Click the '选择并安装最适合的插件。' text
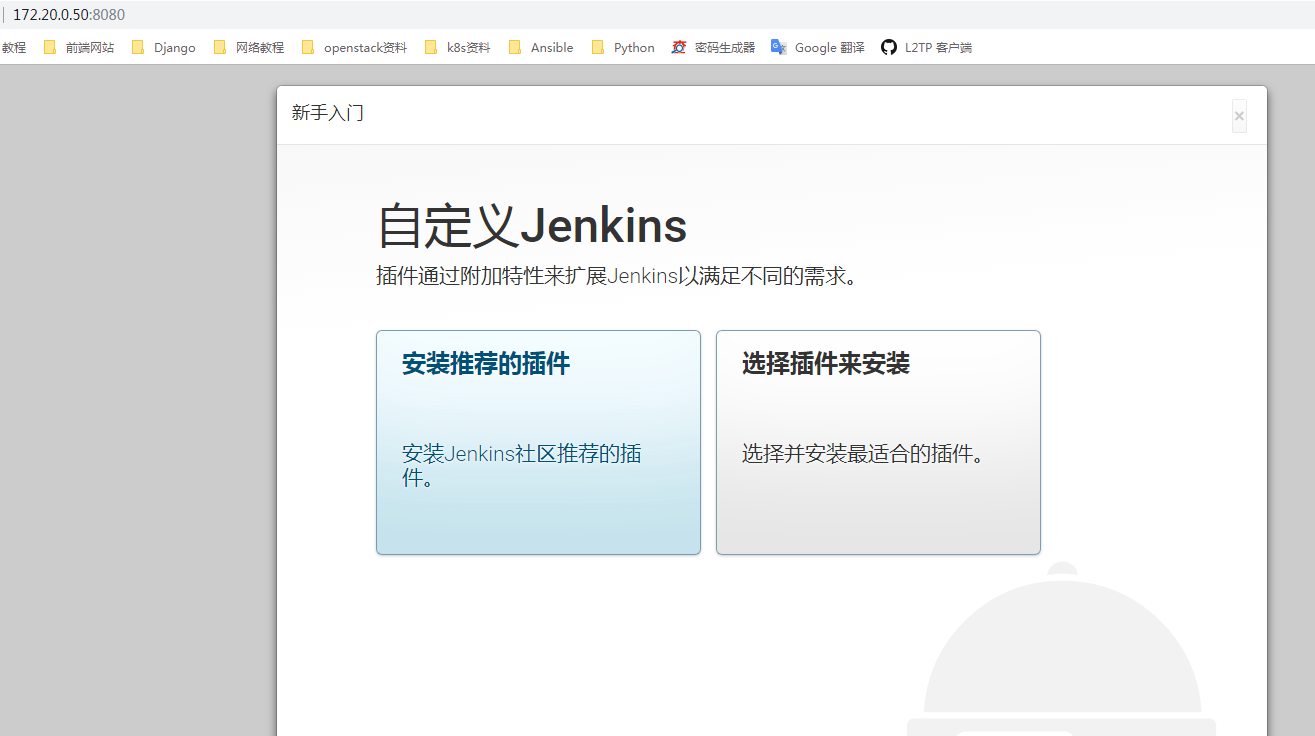1315x736 pixels. point(864,454)
